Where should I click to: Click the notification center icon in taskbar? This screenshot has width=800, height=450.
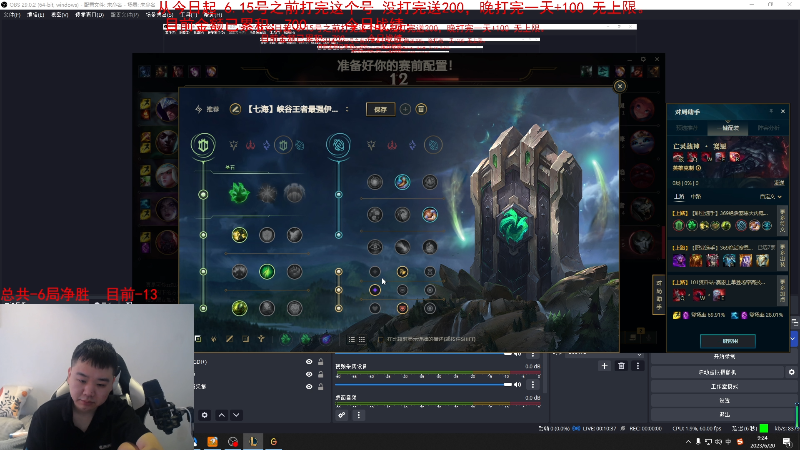[x=787, y=441]
